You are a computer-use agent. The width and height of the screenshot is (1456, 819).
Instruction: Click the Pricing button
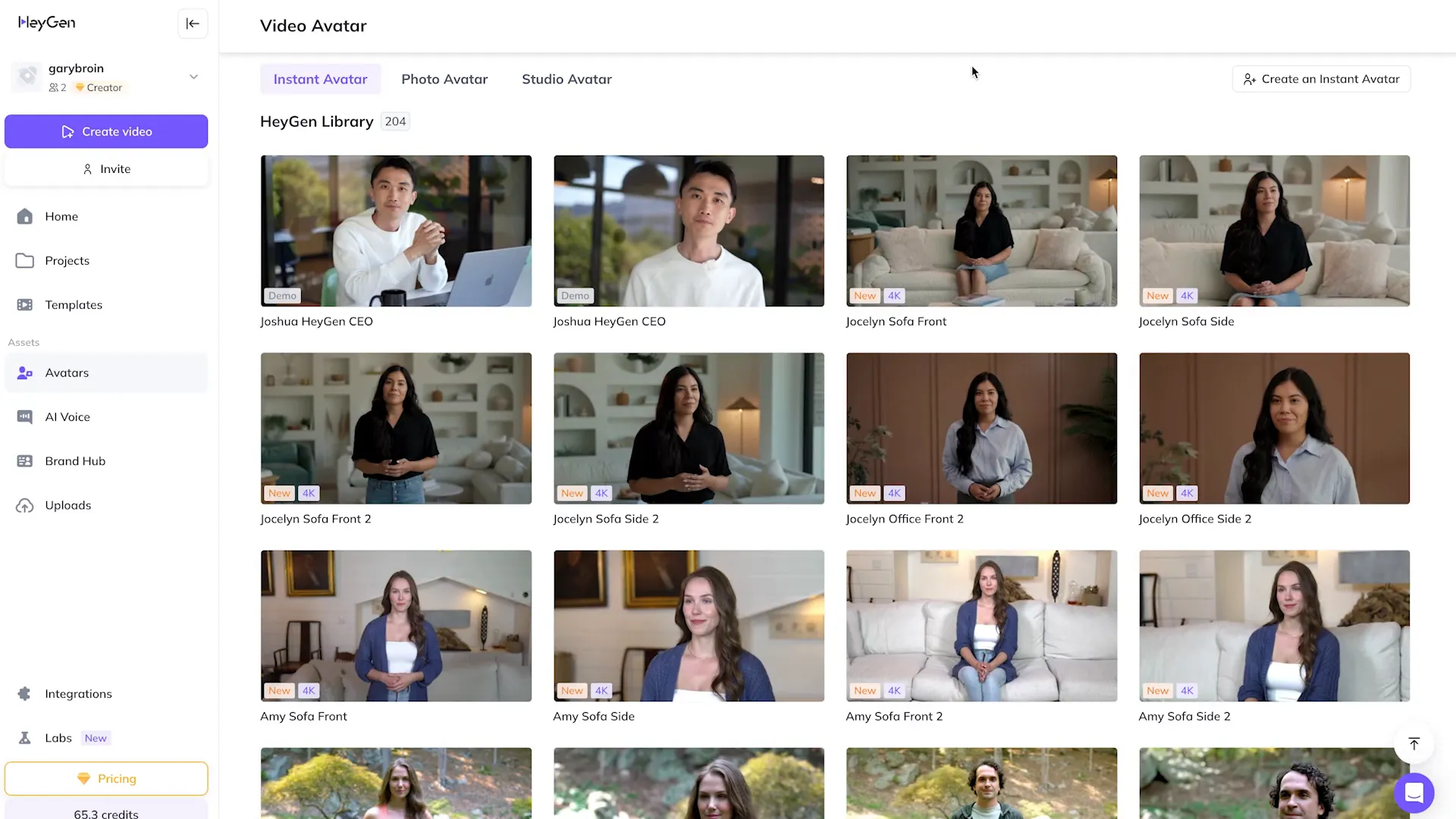(x=106, y=779)
